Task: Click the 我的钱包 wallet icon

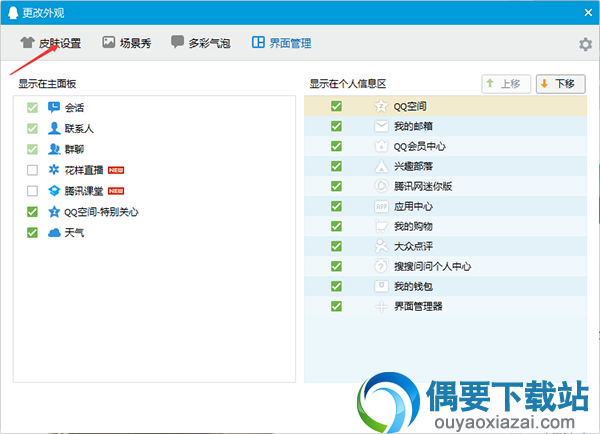Action: click(381, 286)
